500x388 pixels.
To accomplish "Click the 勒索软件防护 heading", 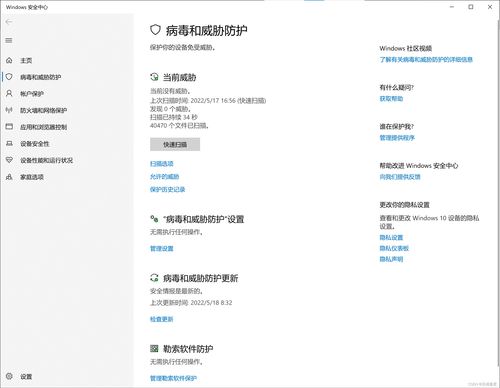I will point(188,349).
